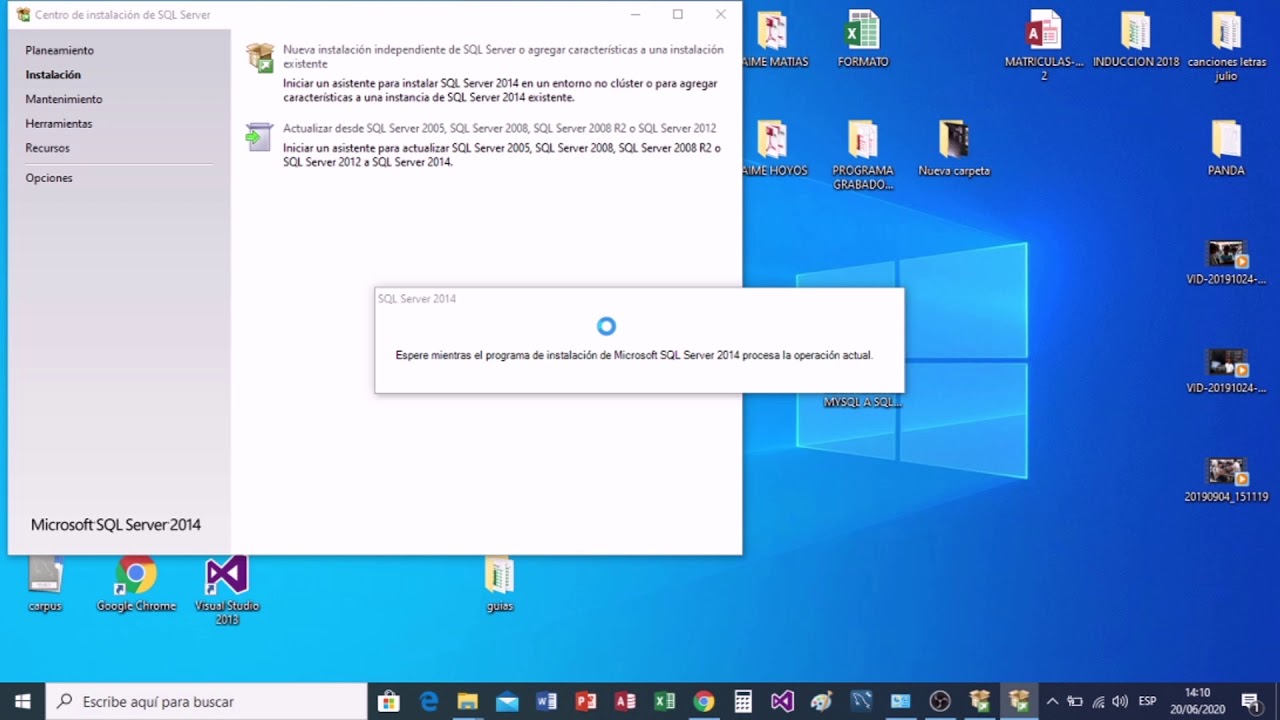1280x720 pixels.
Task: Select Instalación in the left sidebar
Action: [x=53, y=75]
